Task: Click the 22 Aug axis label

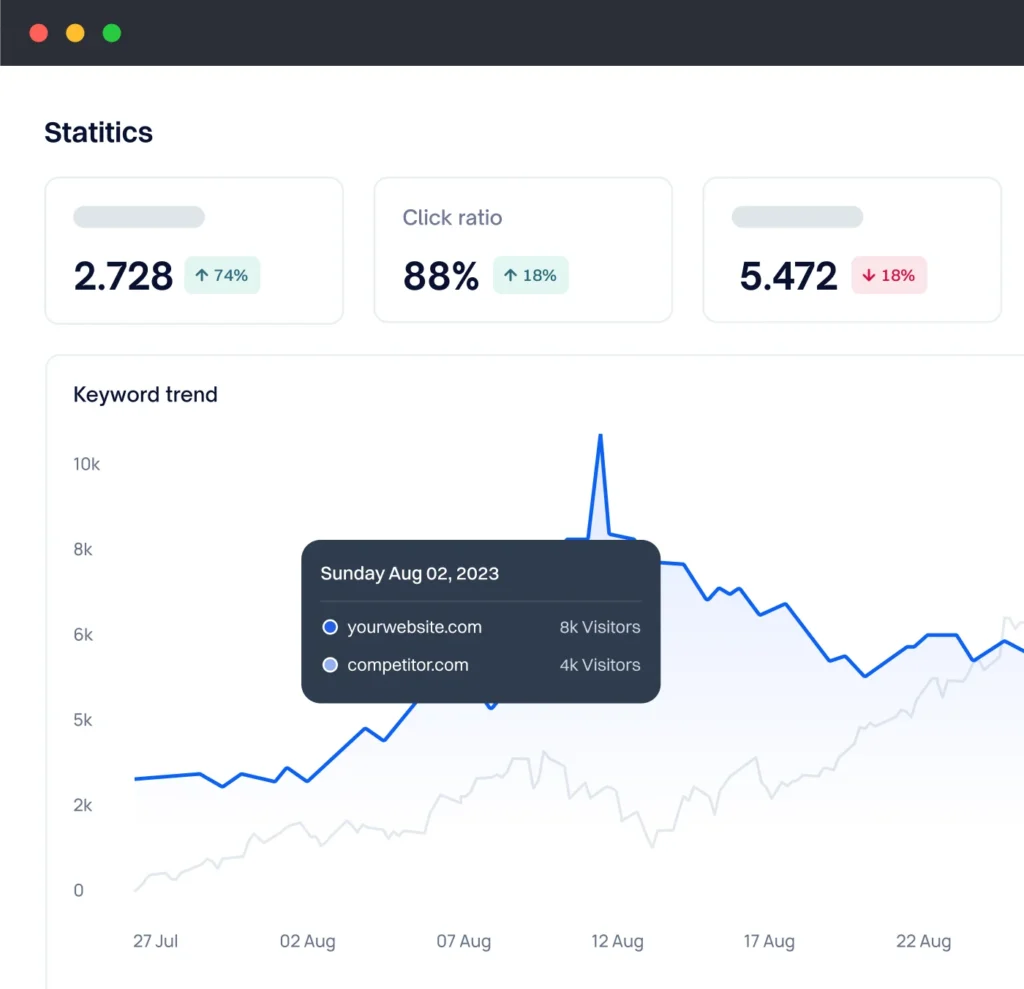Action: [x=923, y=941]
